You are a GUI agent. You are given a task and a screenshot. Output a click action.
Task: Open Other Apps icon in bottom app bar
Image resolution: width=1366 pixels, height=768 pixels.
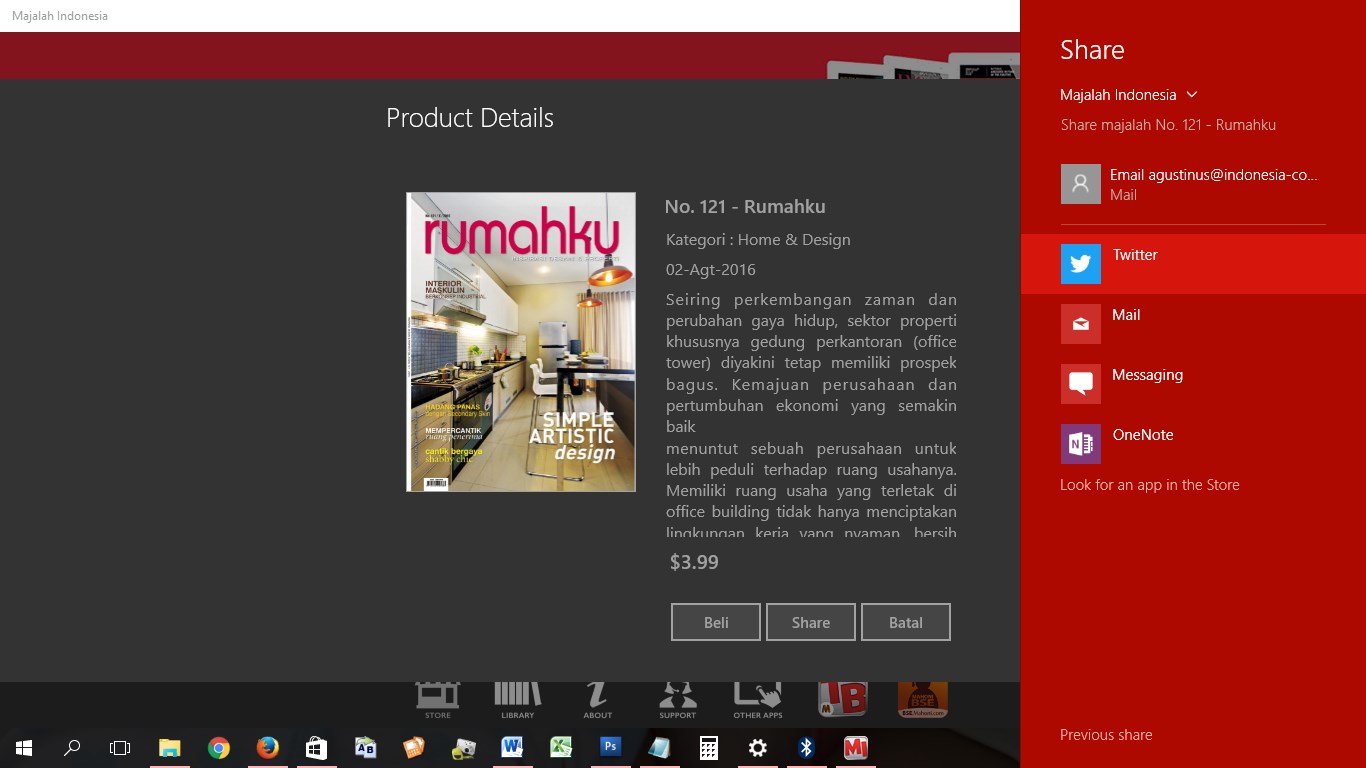tap(758, 699)
